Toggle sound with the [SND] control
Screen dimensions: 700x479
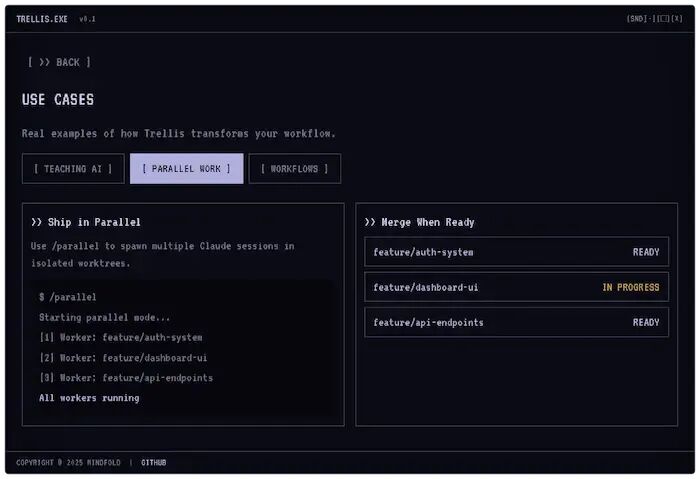(637, 19)
